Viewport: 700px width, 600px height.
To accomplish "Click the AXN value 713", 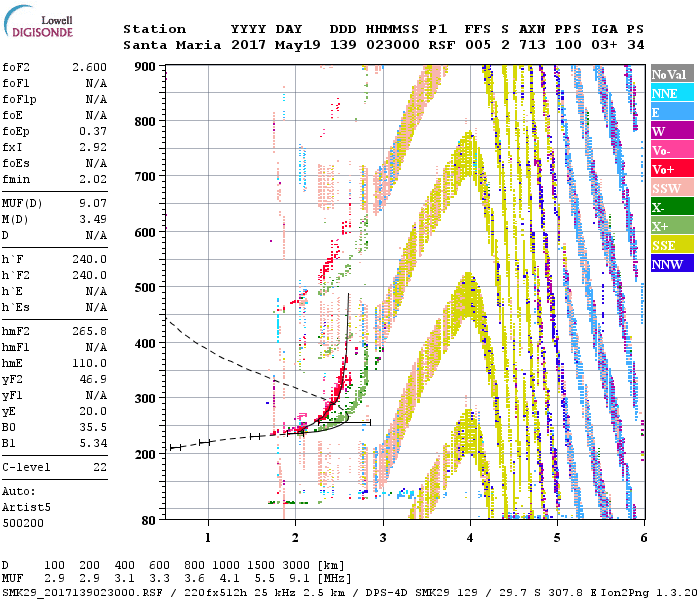I will 532,45.
